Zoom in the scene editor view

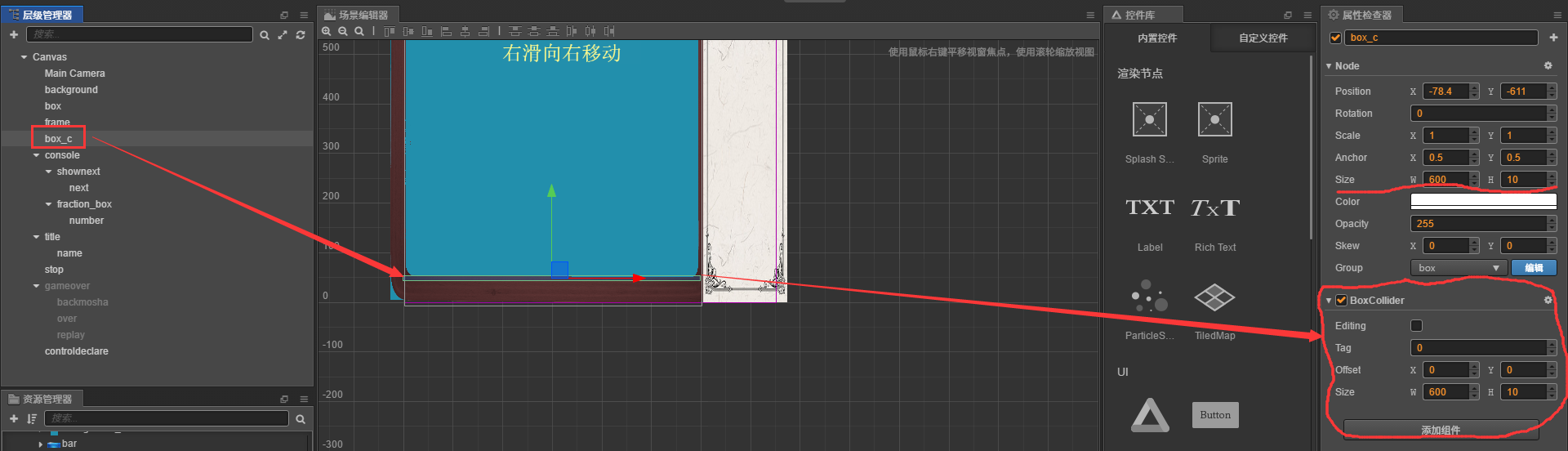click(x=327, y=31)
